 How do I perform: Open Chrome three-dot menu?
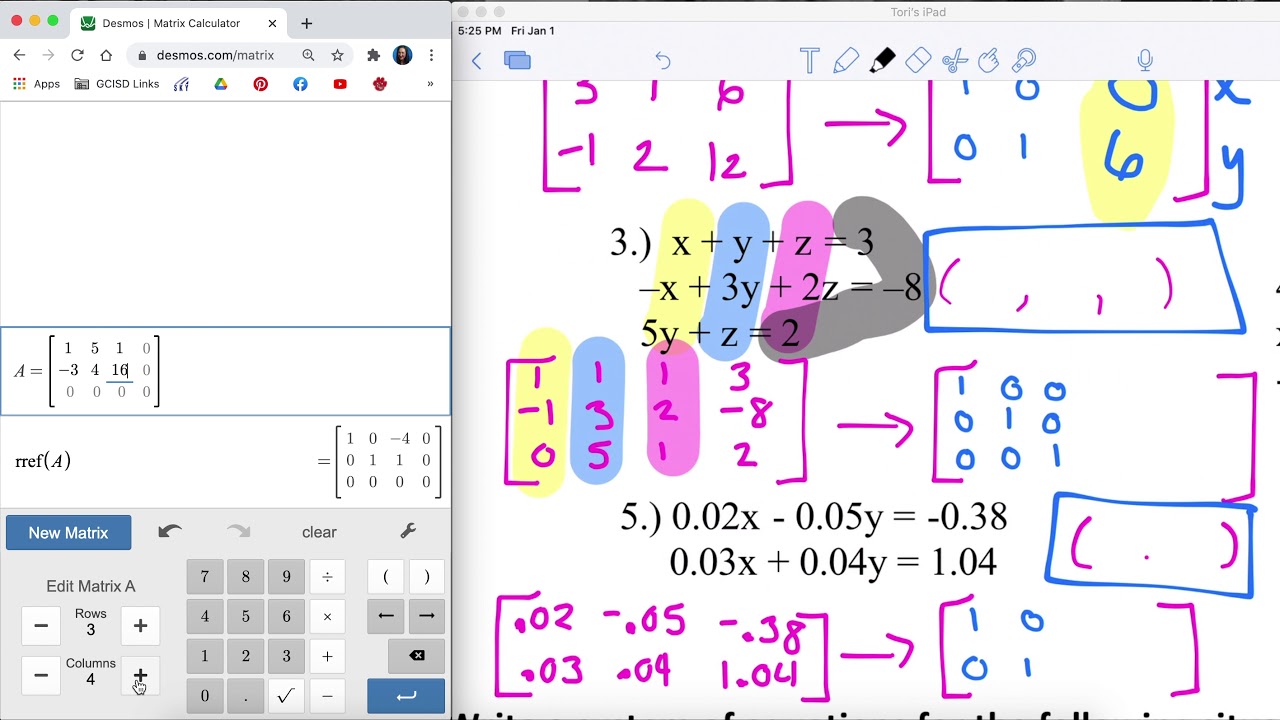[x=431, y=56]
